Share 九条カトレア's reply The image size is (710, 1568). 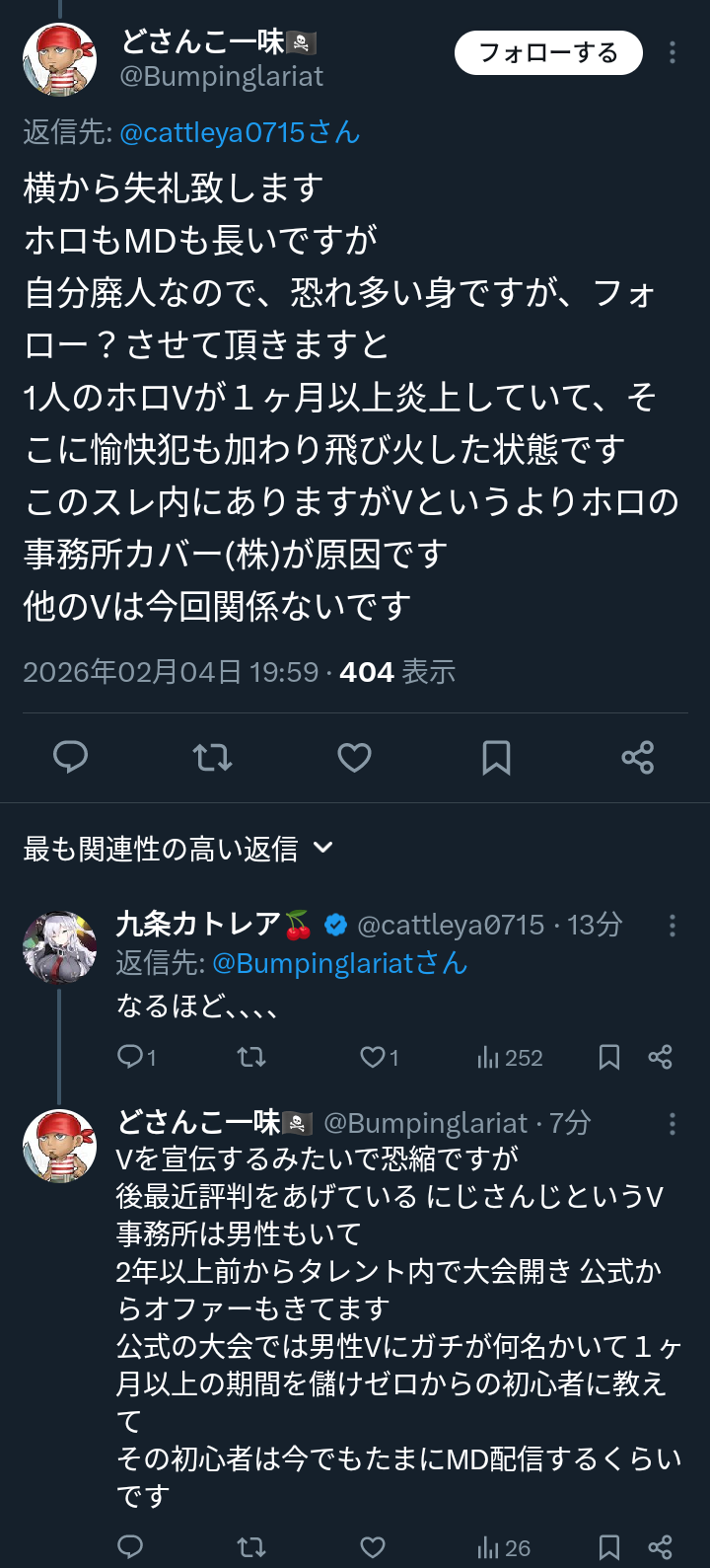click(660, 1058)
